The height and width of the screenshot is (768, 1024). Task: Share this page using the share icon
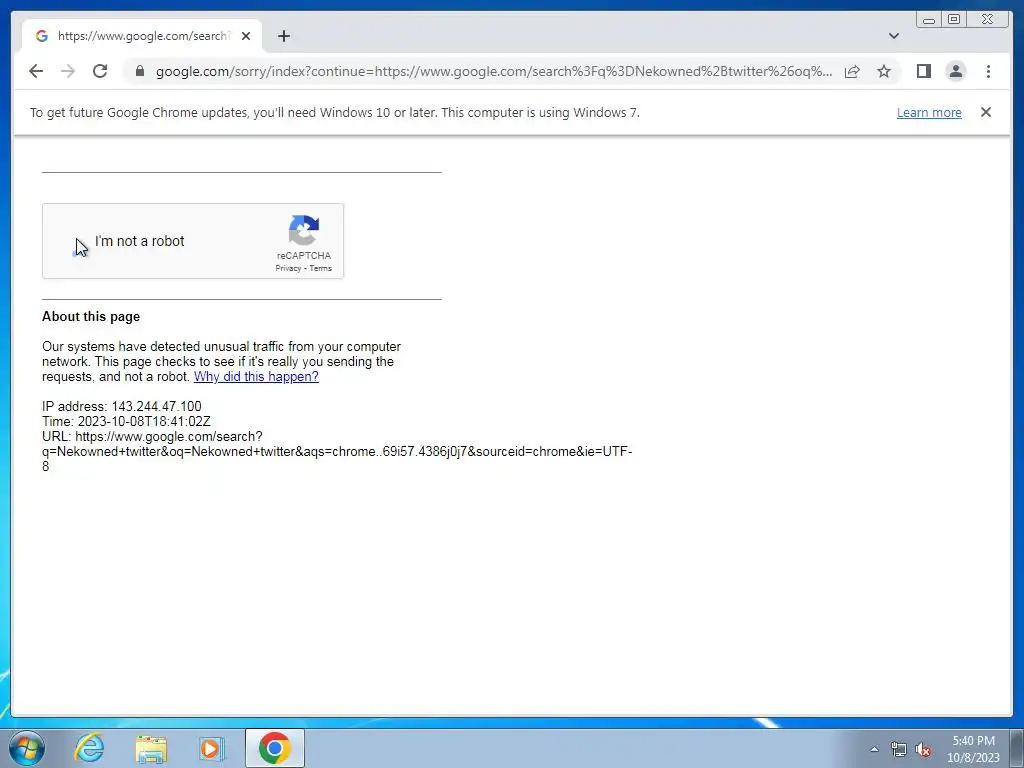tap(852, 71)
